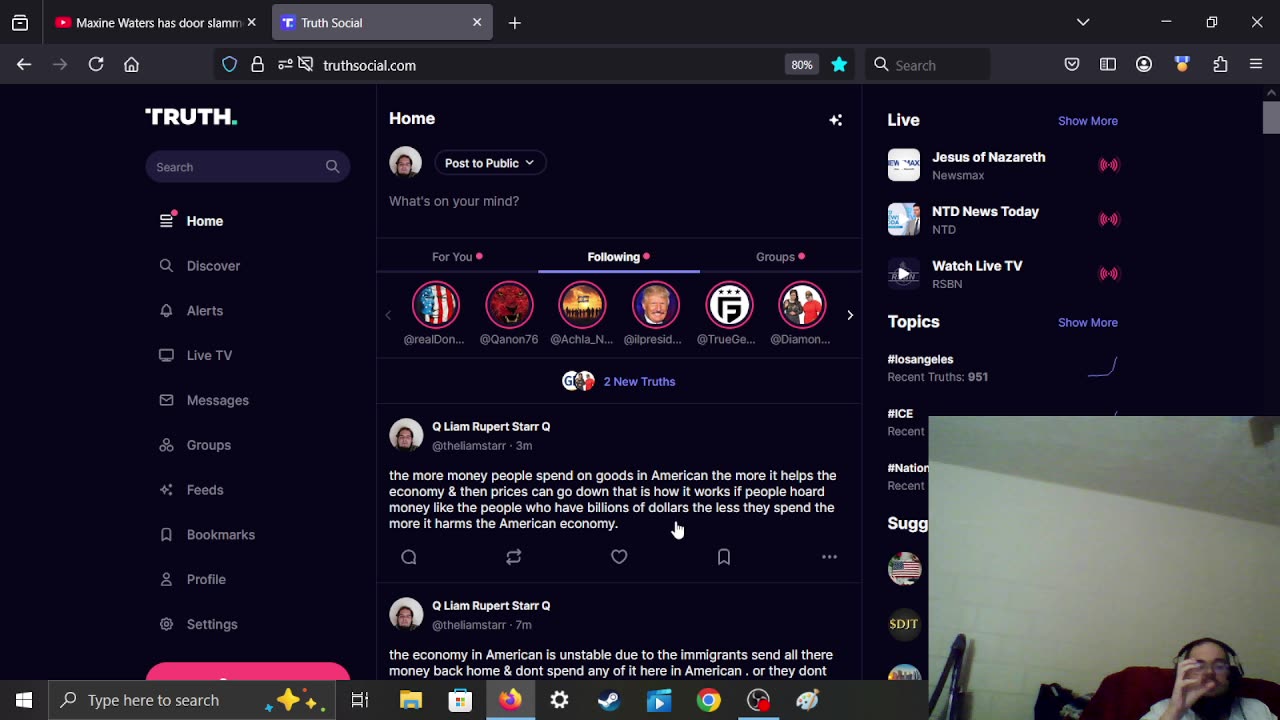Open more options for 3m post

[x=829, y=557]
